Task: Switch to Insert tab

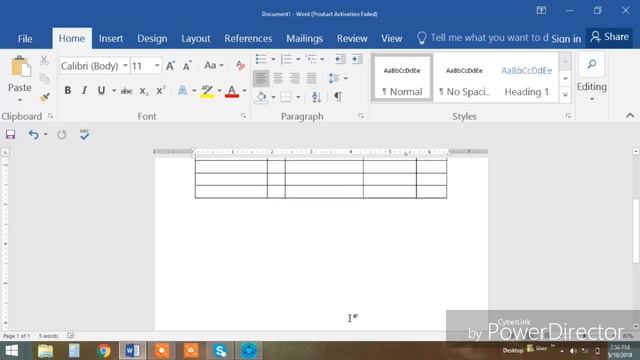Action: click(x=111, y=39)
